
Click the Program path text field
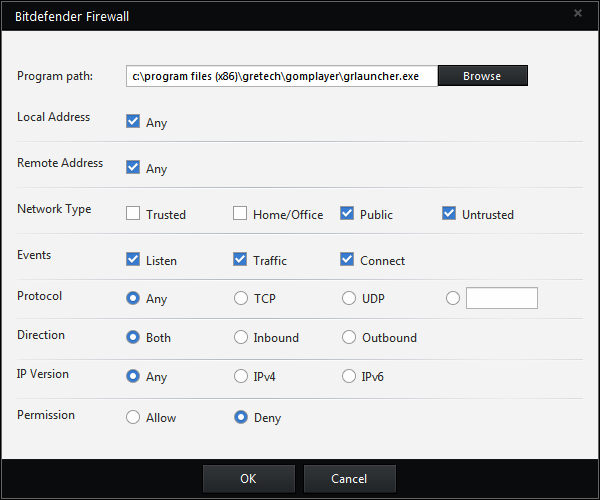tap(281, 76)
